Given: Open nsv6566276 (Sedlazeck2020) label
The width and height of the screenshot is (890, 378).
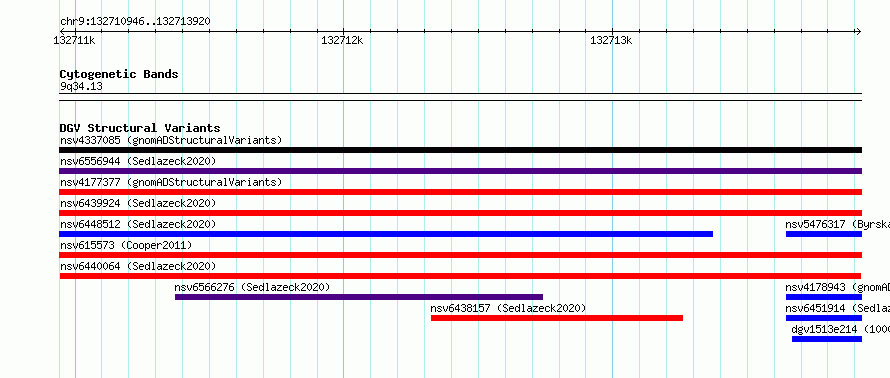Looking at the screenshot, I should pos(253,287).
